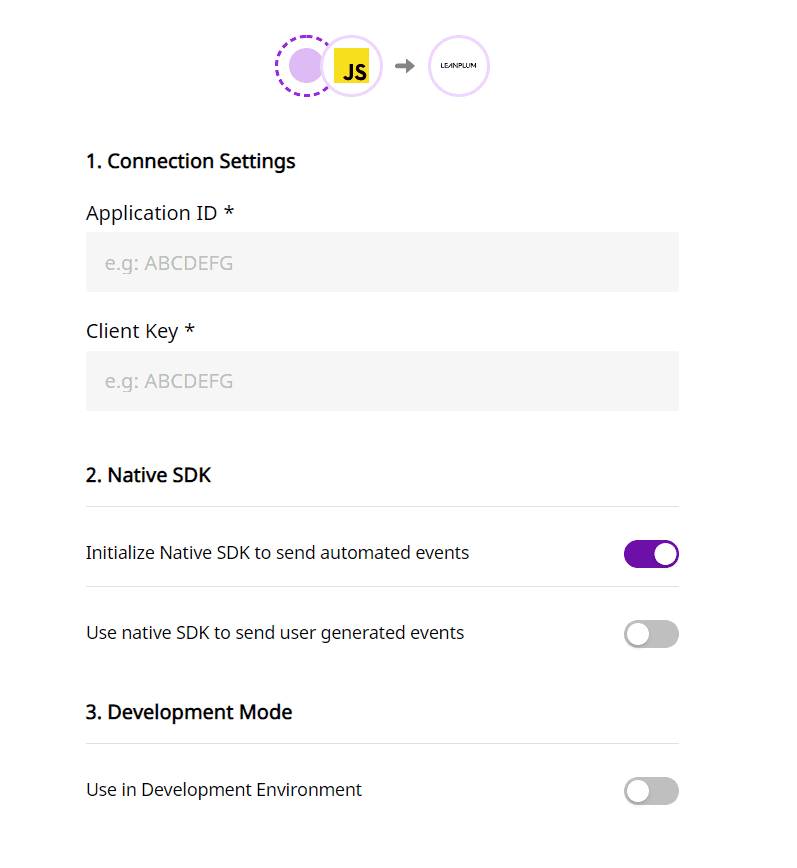Focus the Application ID input field
Image resolution: width=797 pixels, height=868 pixels.
(x=382, y=262)
